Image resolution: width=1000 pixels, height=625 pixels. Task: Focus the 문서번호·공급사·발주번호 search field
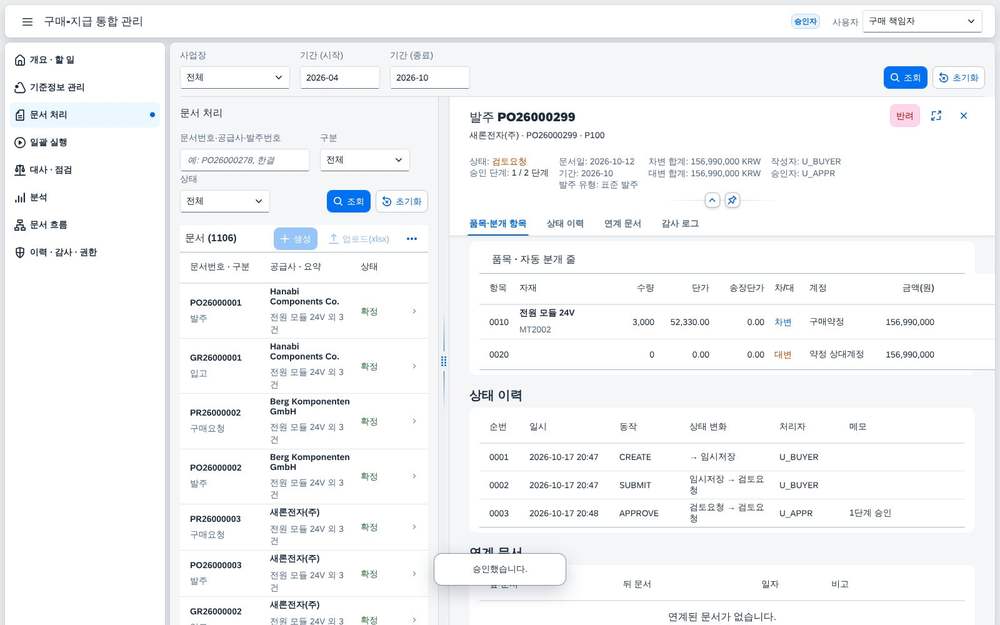point(245,160)
